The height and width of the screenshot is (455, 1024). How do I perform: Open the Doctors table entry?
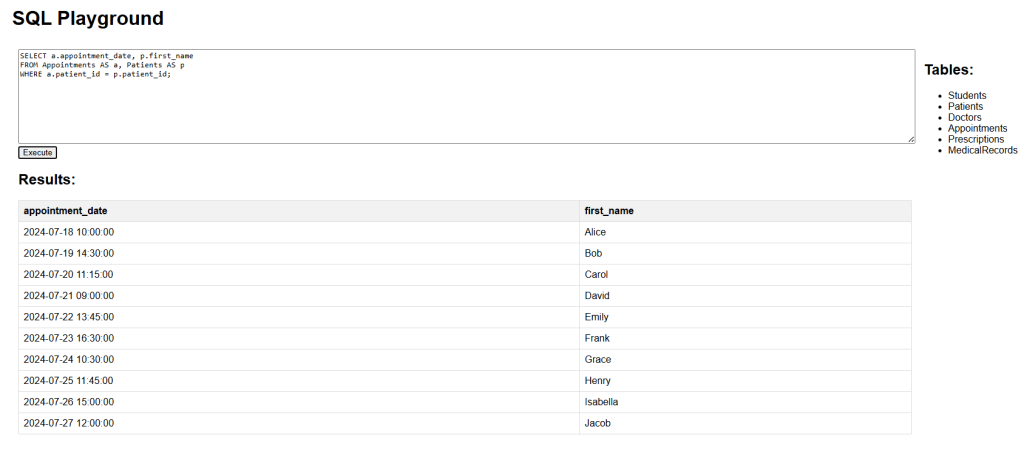[965, 118]
